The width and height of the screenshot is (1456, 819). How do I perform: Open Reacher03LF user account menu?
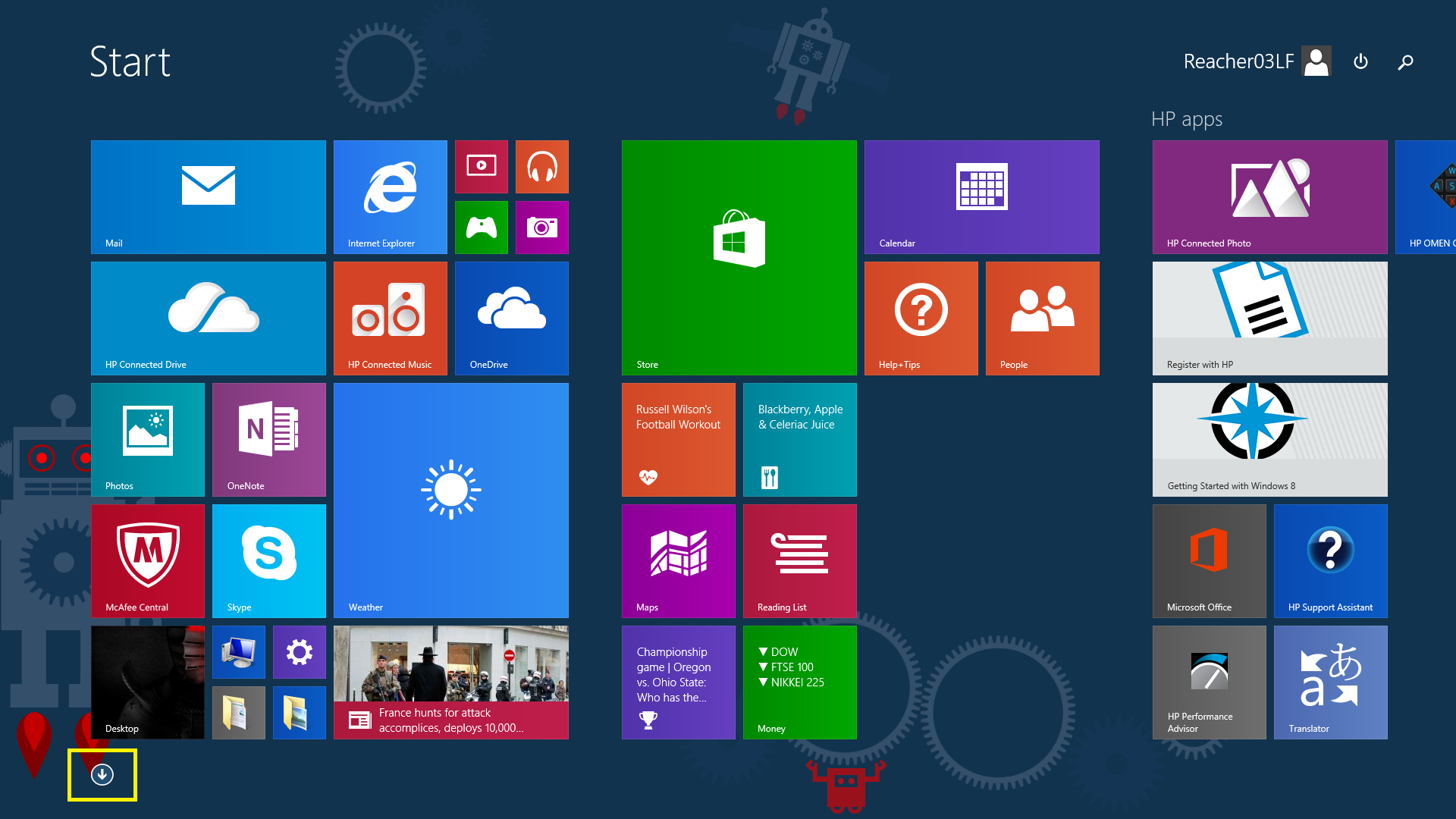pyautogui.click(x=1257, y=61)
